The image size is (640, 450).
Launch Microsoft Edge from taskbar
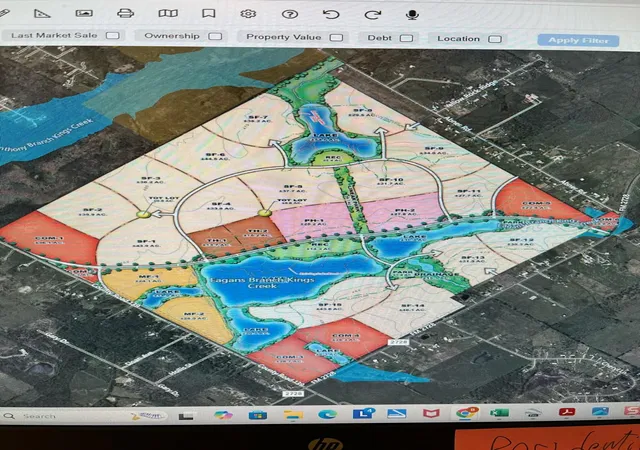(x=327, y=414)
